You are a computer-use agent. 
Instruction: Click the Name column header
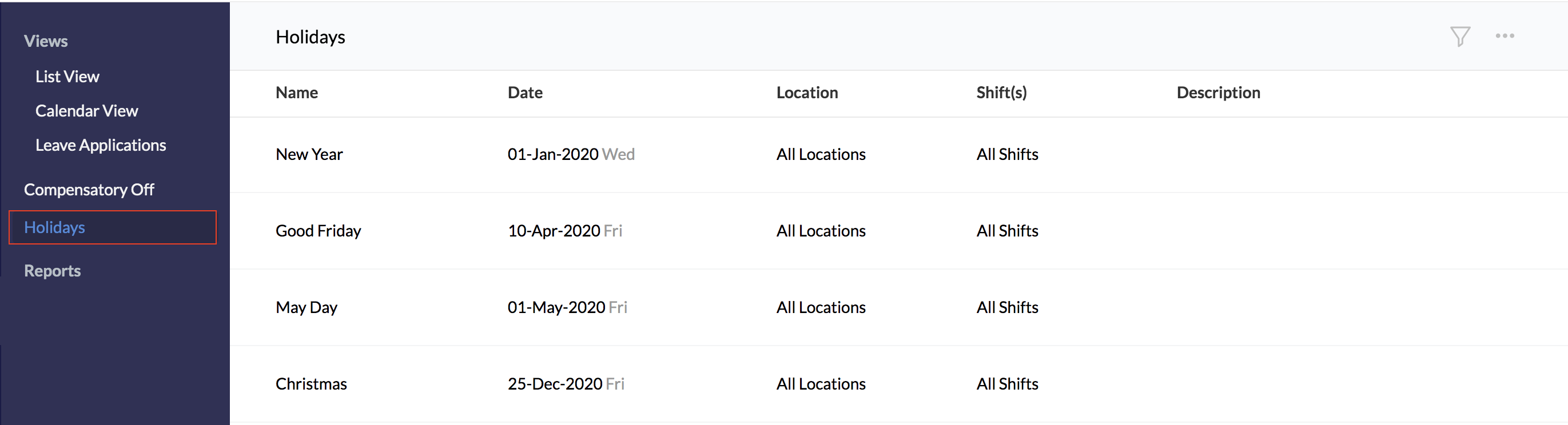[x=296, y=93]
